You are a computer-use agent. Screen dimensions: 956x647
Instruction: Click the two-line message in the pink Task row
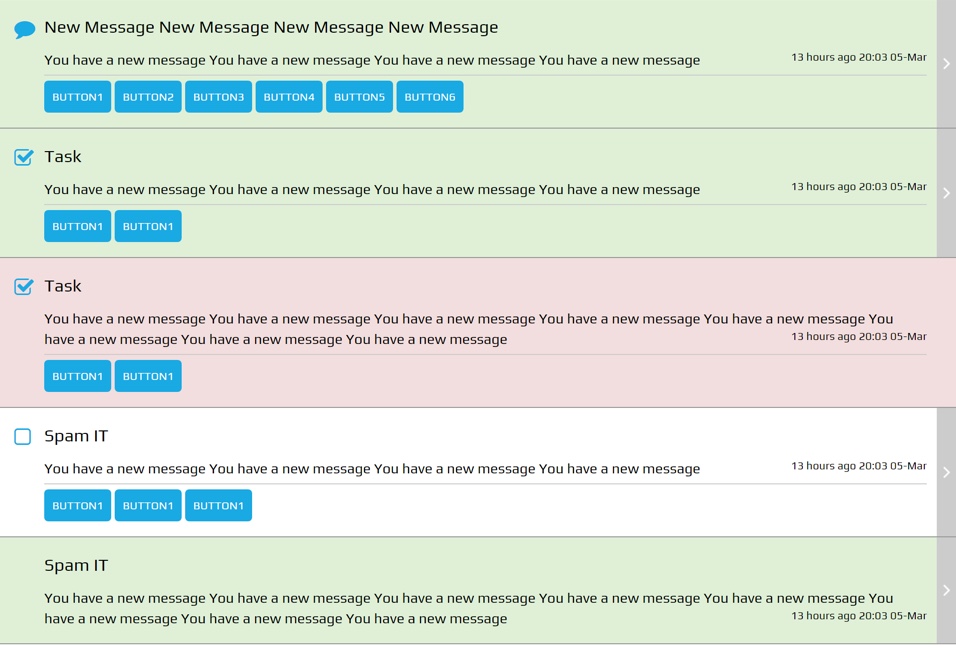point(468,329)
